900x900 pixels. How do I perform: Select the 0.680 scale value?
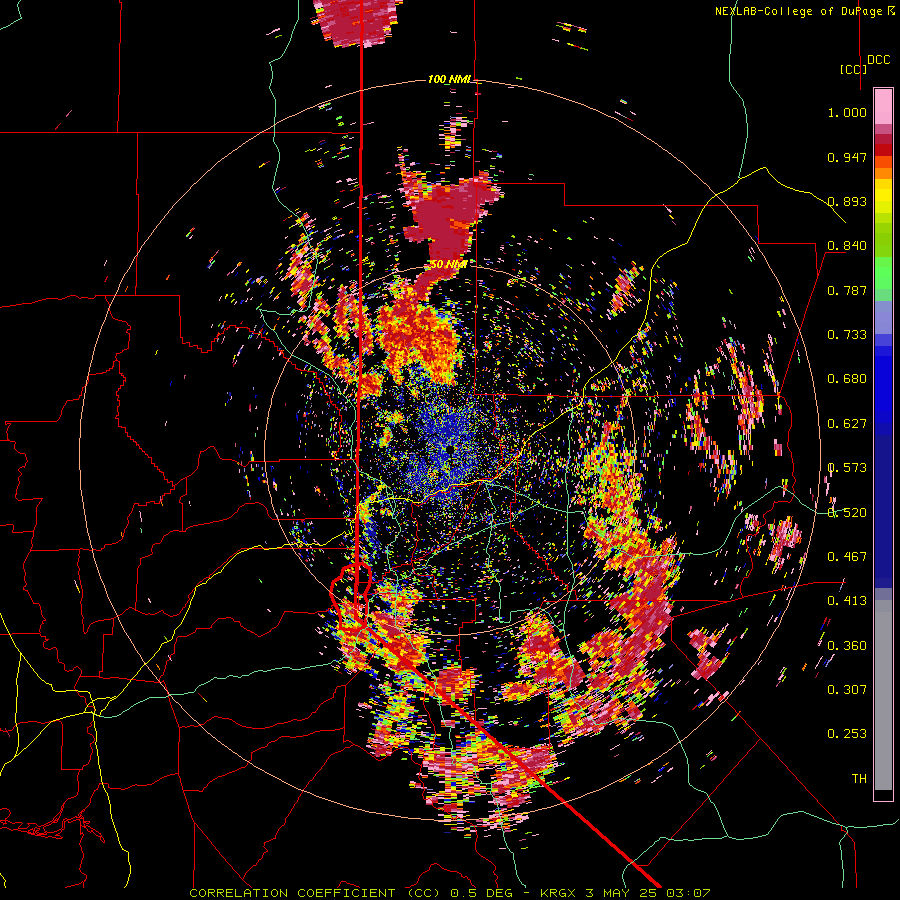click(x=847, y=379)
